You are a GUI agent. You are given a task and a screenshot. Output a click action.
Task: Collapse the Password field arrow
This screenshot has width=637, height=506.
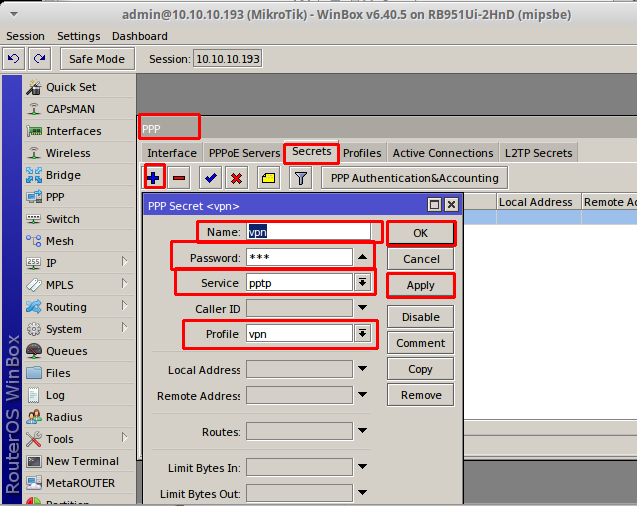point(362,257)
